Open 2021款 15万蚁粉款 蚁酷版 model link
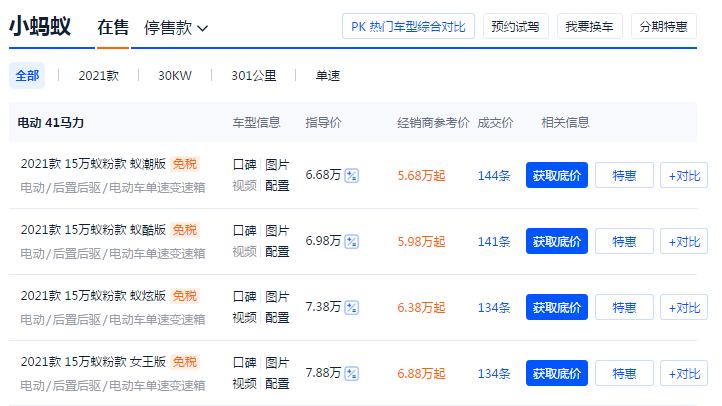 tap(93, 230)
